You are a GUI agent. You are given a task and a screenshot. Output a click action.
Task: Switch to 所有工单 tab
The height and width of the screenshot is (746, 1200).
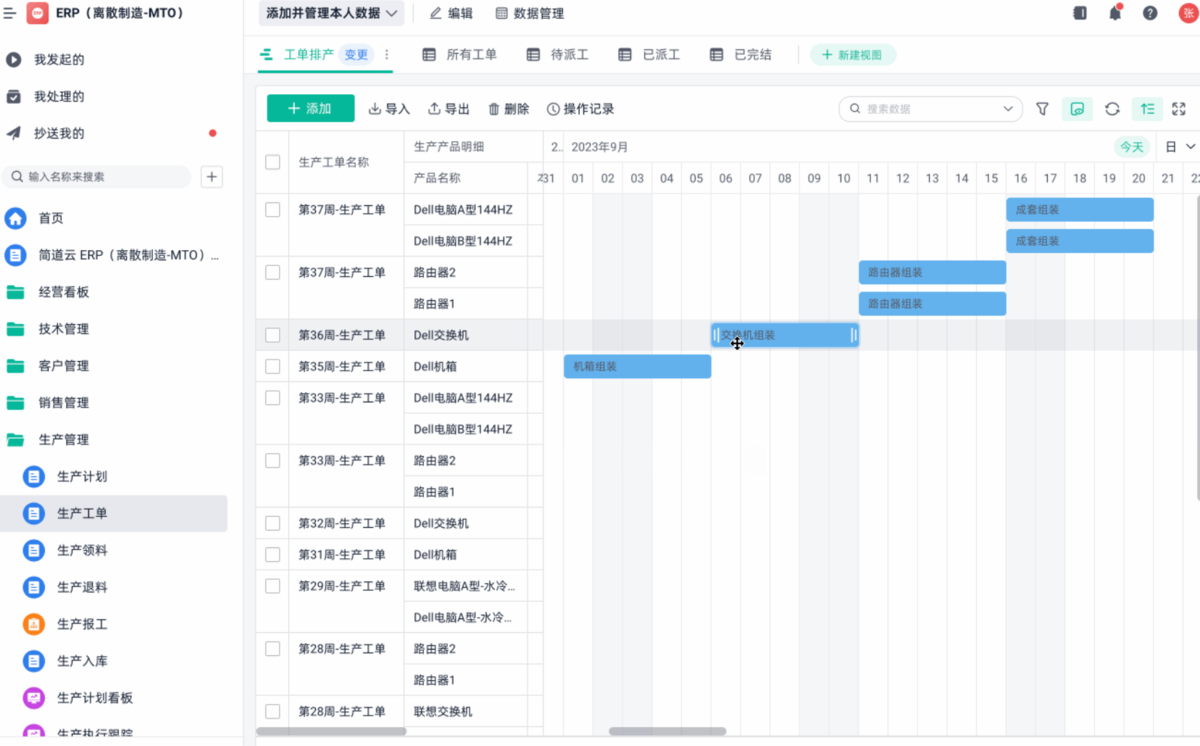pyautogui.click(x=460, y=55)
